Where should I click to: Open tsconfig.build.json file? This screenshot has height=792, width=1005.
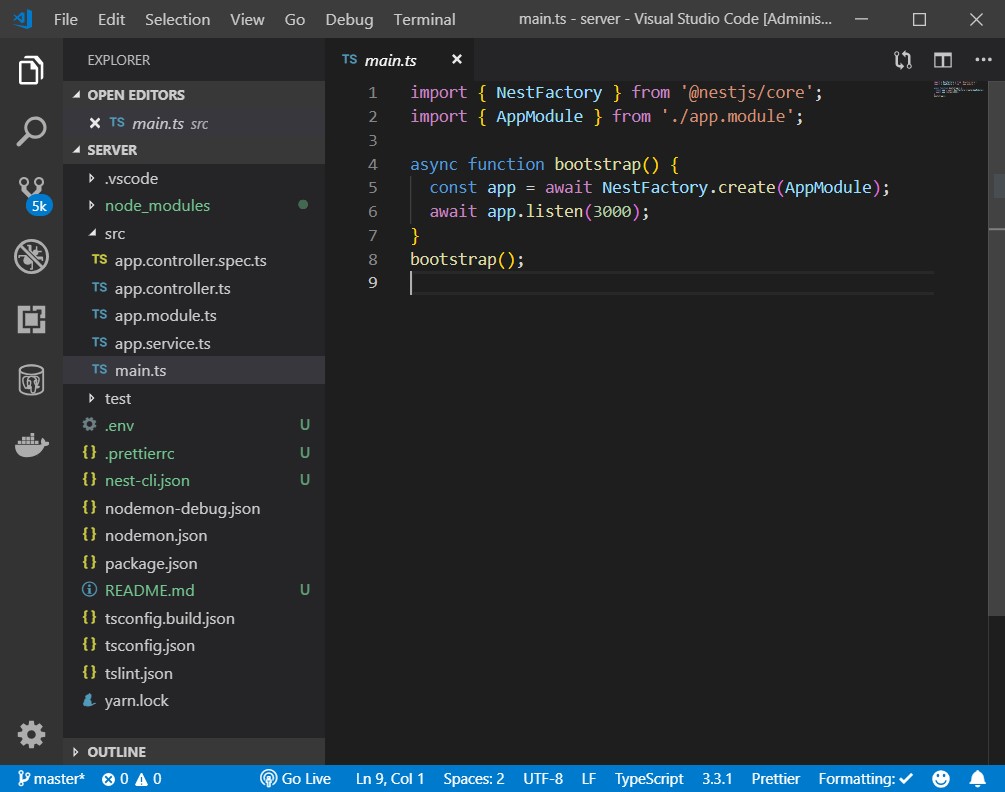pos(194,618)
